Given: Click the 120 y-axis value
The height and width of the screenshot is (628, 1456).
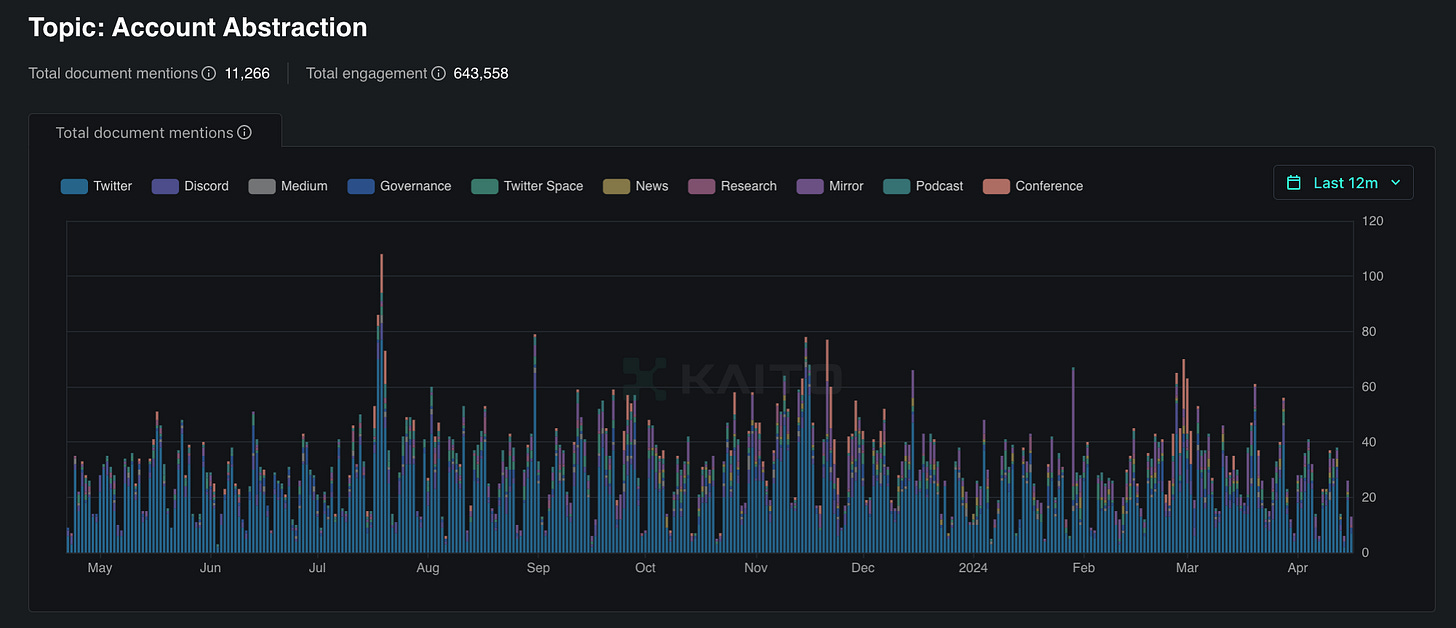Looking at the screenshot, I should tap(1373, 221).
